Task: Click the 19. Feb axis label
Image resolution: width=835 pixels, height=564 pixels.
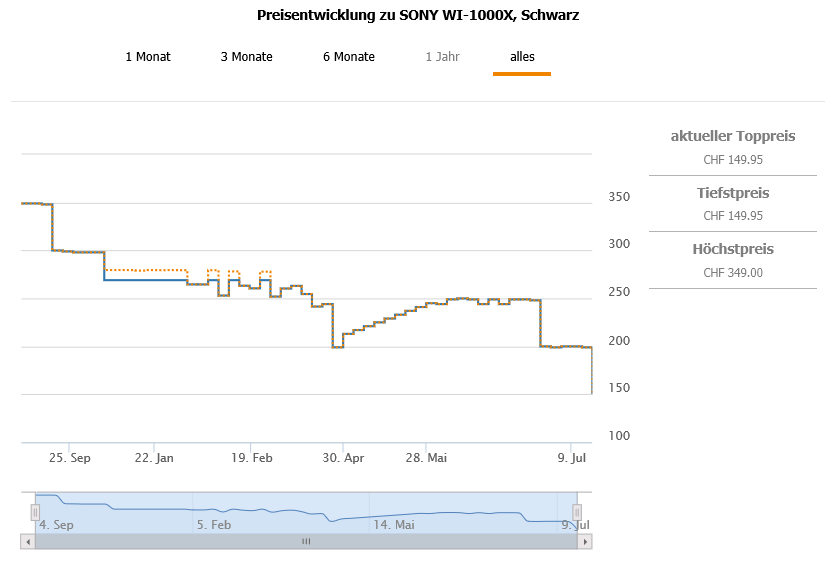Action: click(251, 458)
